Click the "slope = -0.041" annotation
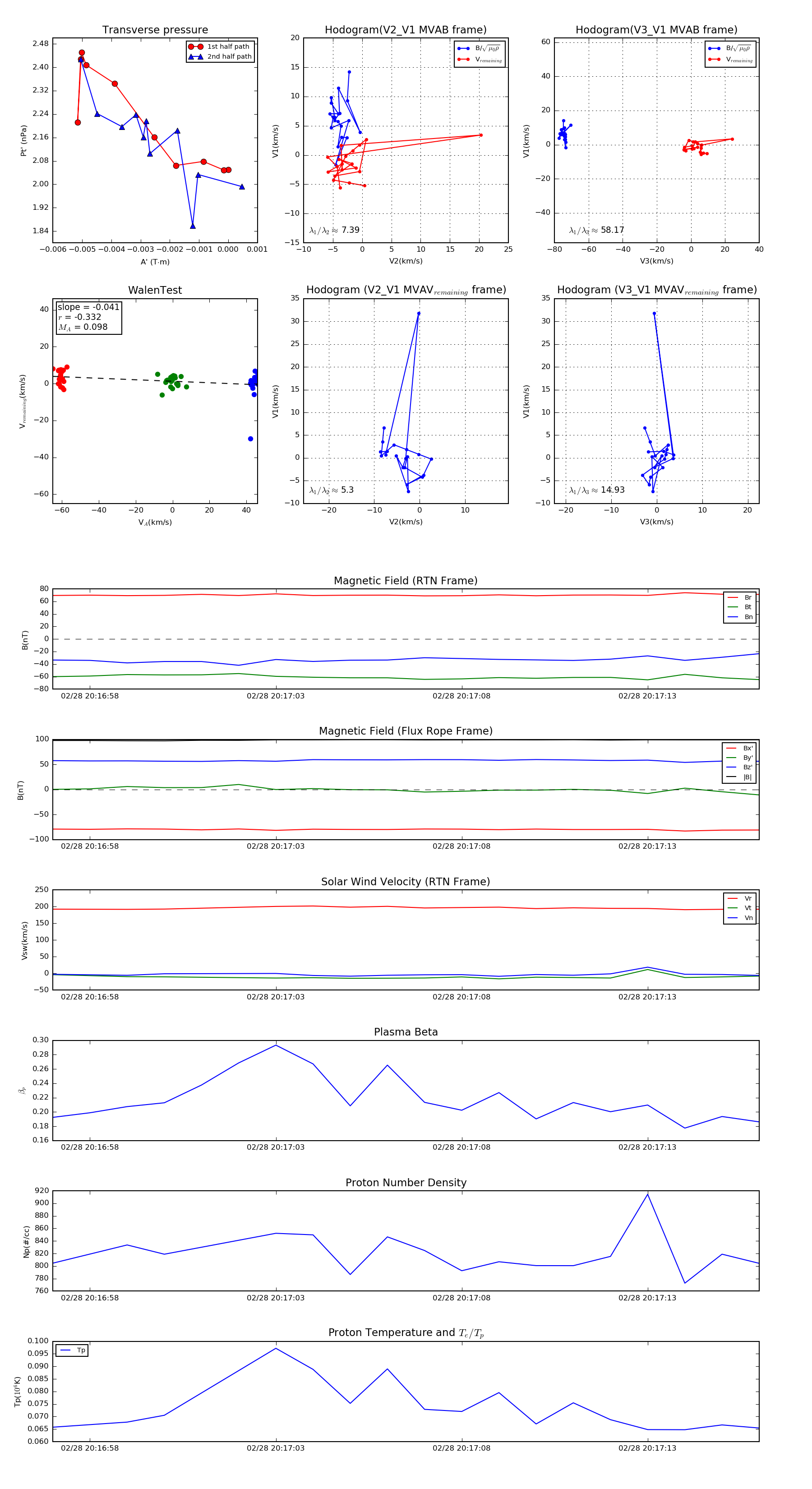 88,307
